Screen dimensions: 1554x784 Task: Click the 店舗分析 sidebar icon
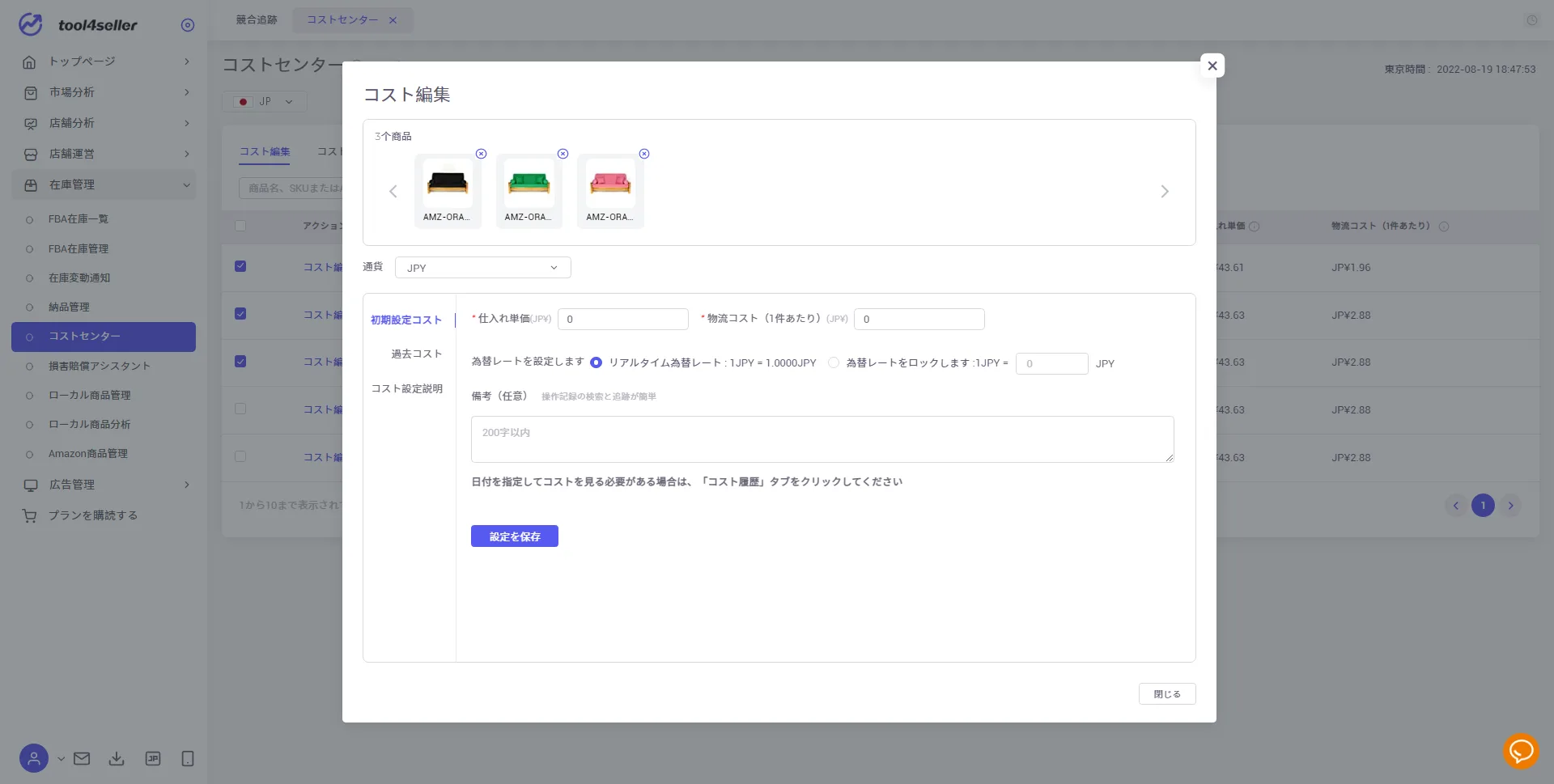(x=31, y=123)
